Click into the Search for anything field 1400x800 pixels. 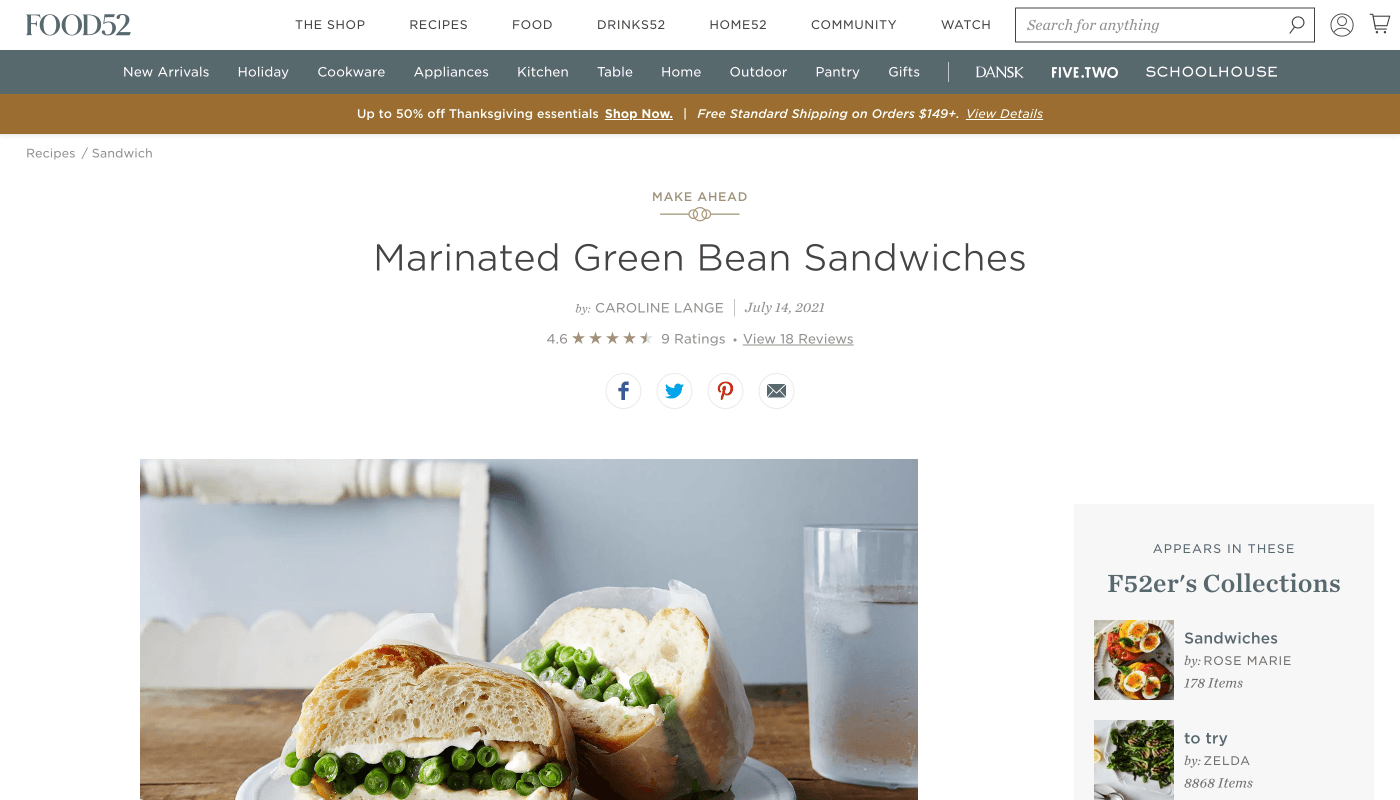pos(1150,25)
